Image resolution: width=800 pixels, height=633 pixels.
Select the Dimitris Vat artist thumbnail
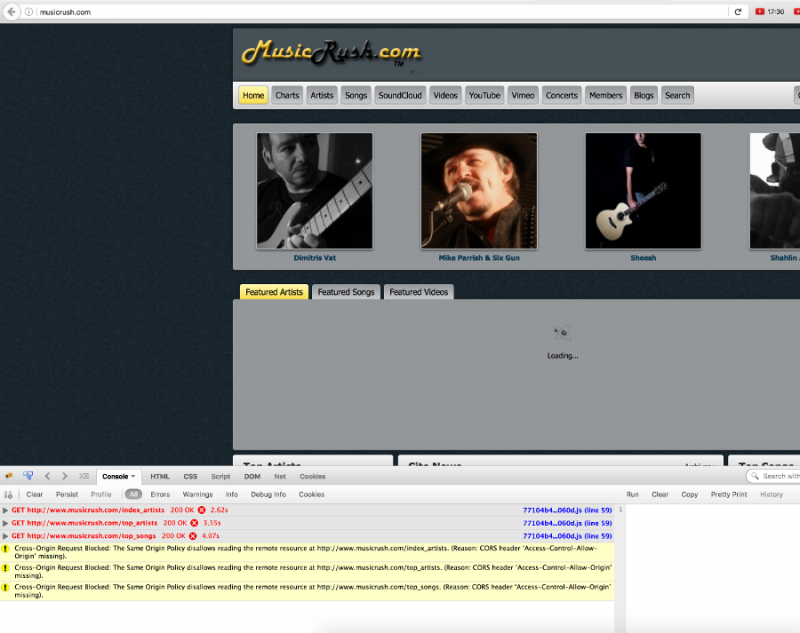pos(314,190)
